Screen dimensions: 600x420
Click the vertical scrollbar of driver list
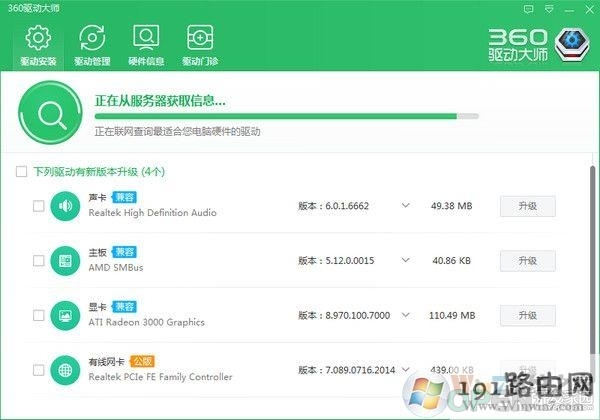click(x=592, y=260)
